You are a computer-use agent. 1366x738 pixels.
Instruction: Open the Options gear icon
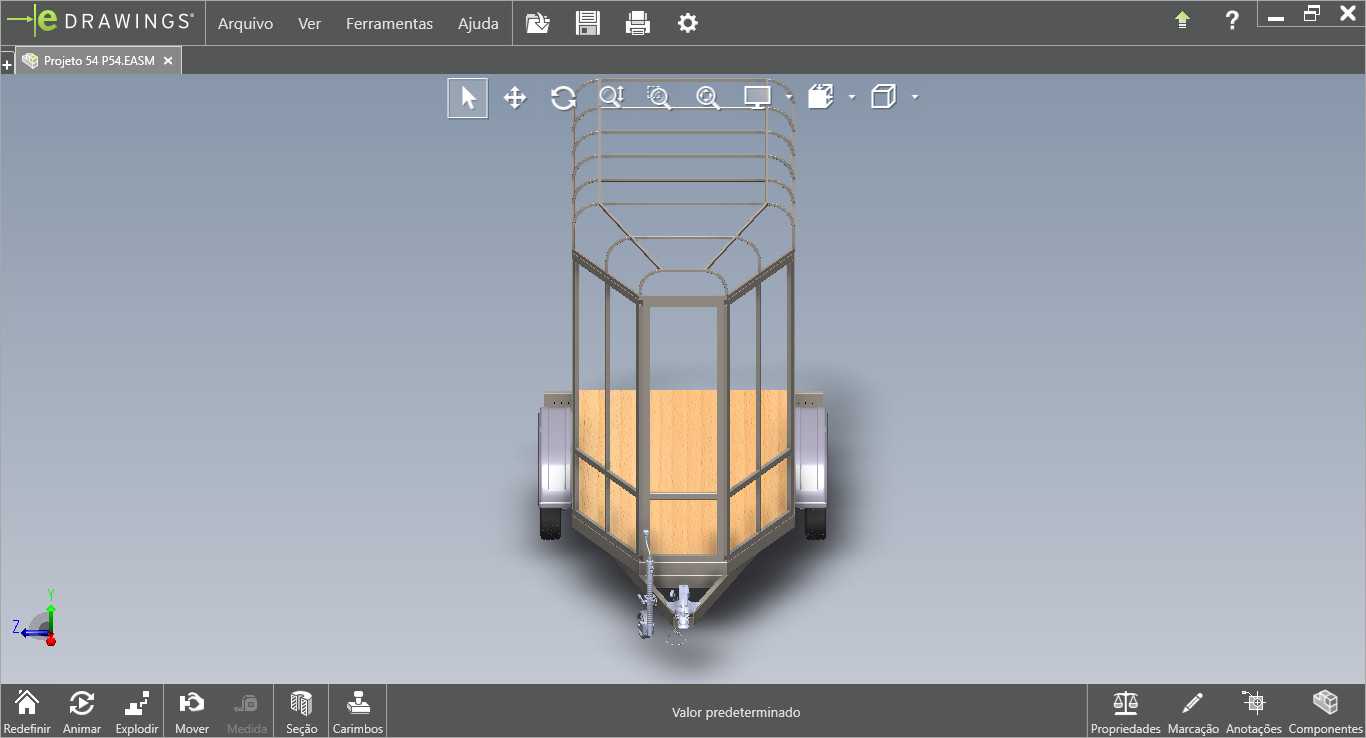[688, 23]
